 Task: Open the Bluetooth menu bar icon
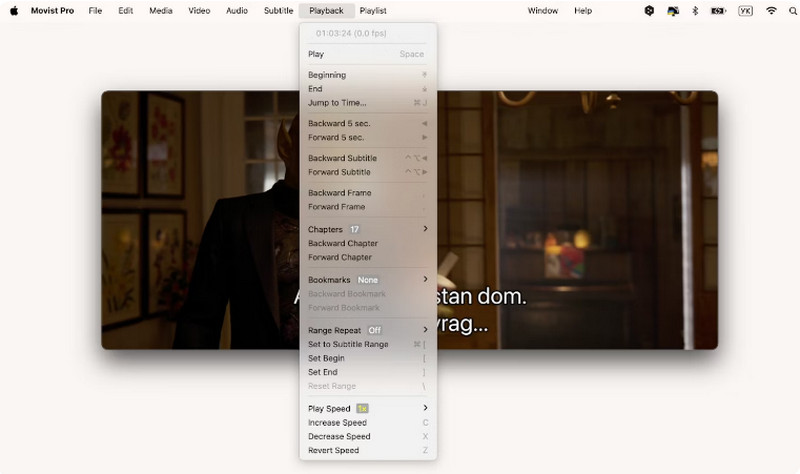(x=695, y=10)
